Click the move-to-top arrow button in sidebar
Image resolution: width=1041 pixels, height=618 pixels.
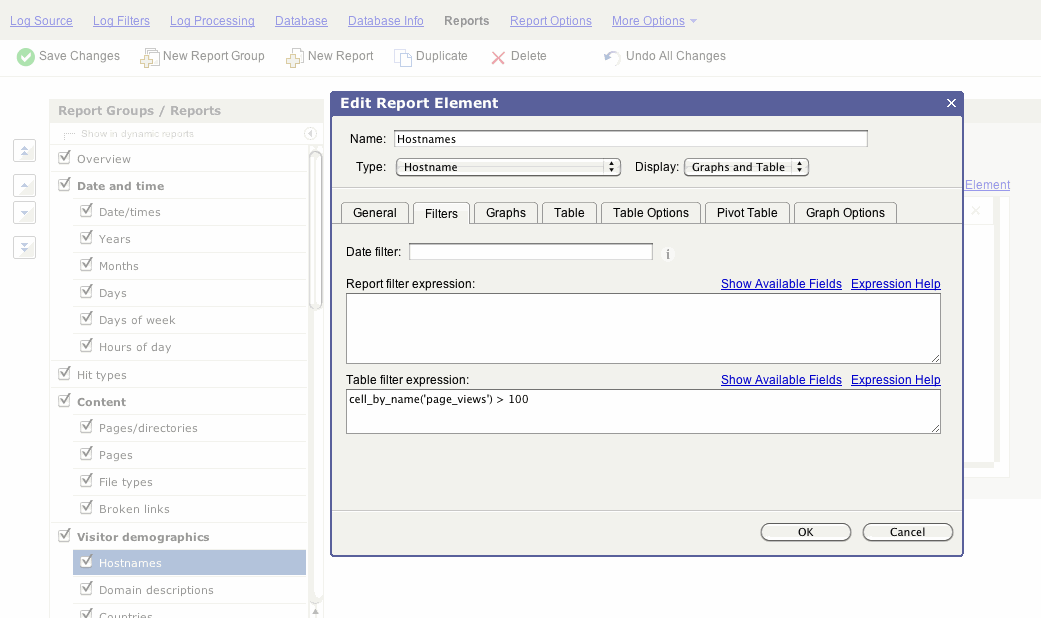pyautogui.click(x=25, y=151)
